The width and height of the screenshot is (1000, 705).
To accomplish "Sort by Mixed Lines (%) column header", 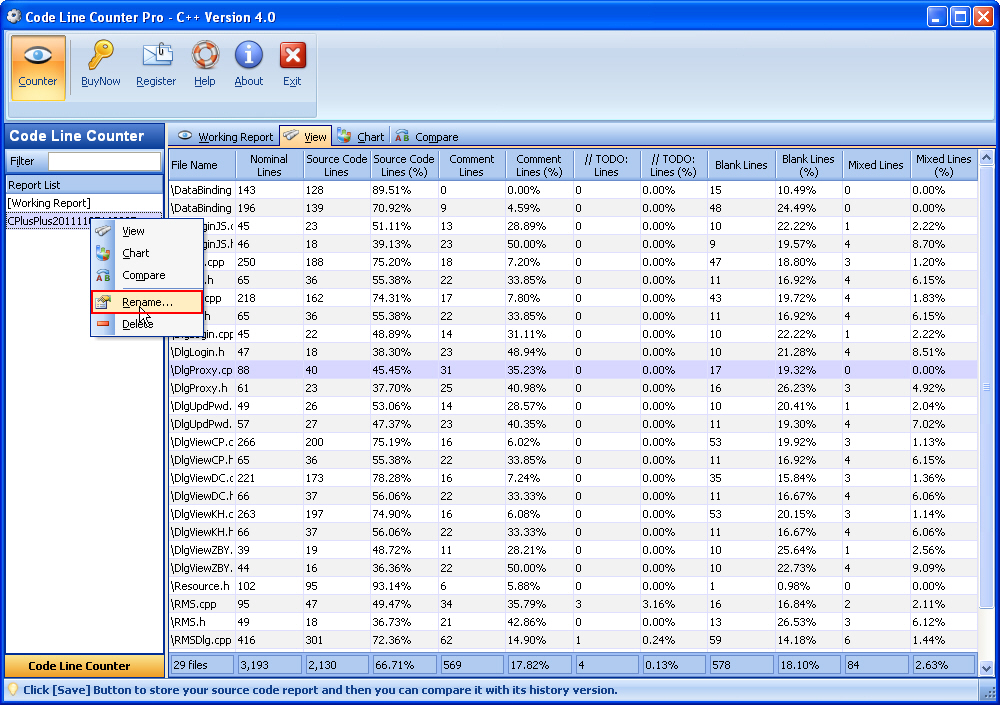I will (943, 165).
